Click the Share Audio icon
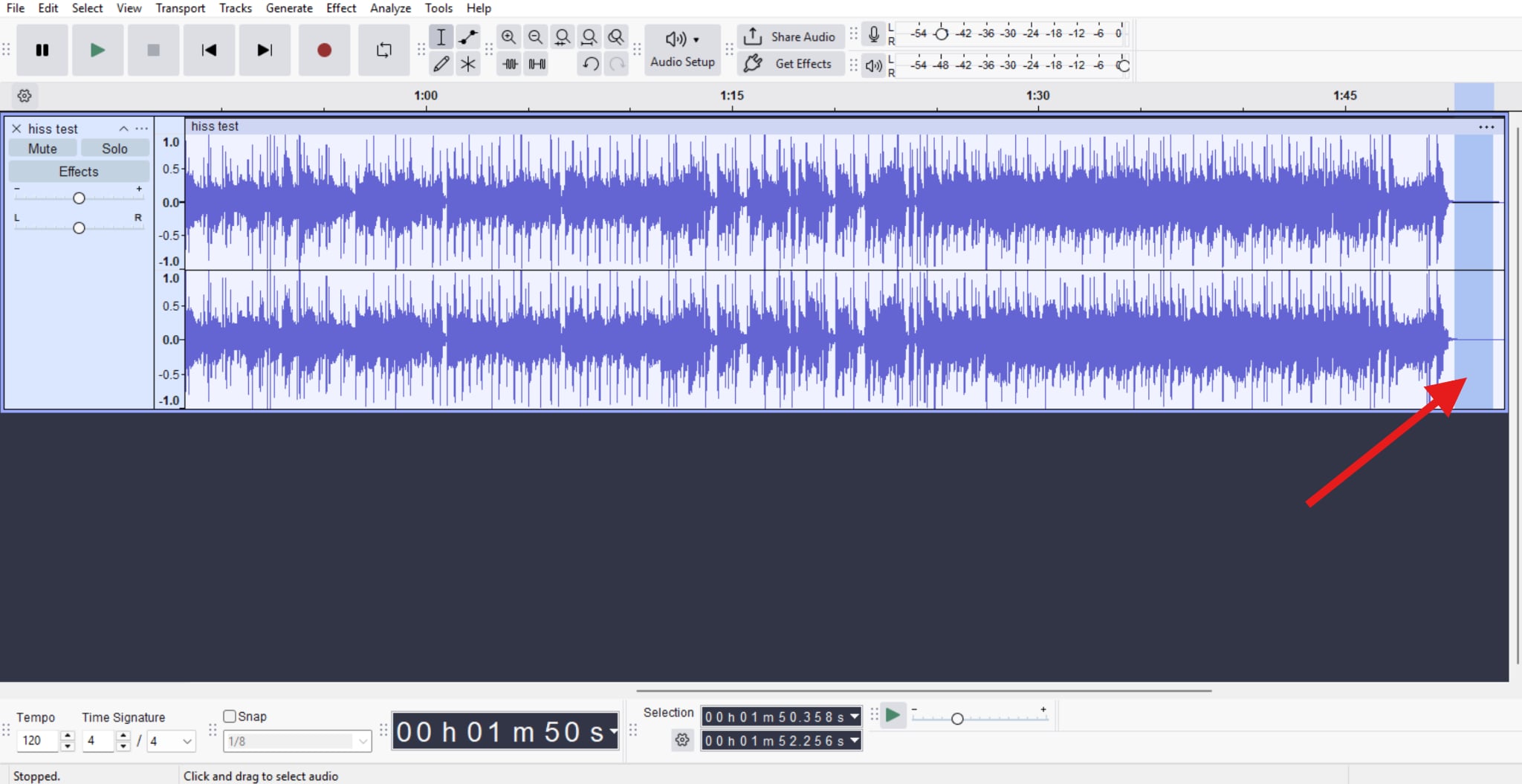 click(x=754, y=36)
